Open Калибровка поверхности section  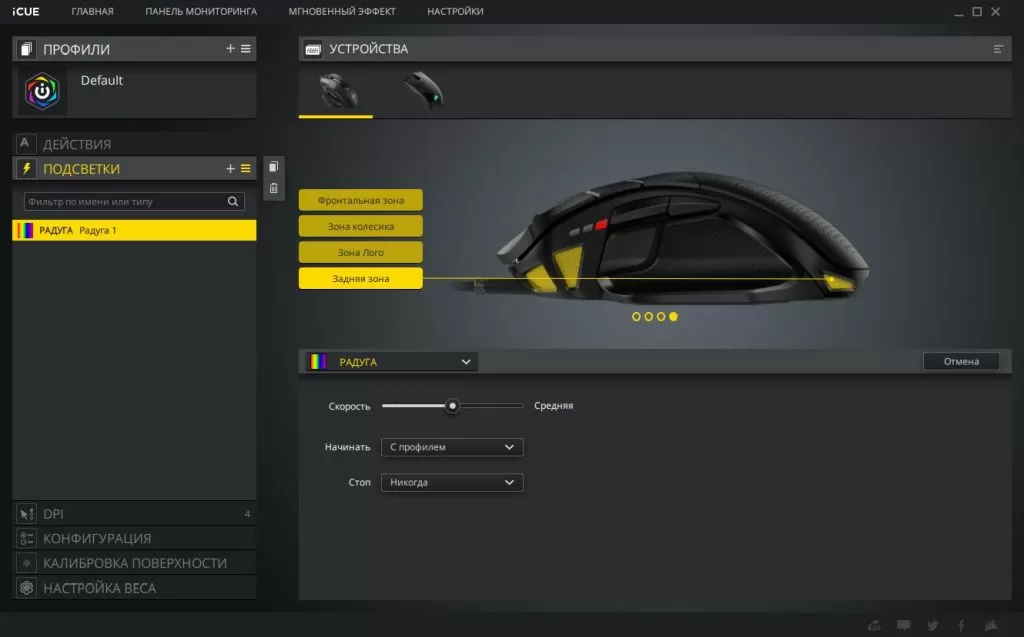(x=134, y=563)
